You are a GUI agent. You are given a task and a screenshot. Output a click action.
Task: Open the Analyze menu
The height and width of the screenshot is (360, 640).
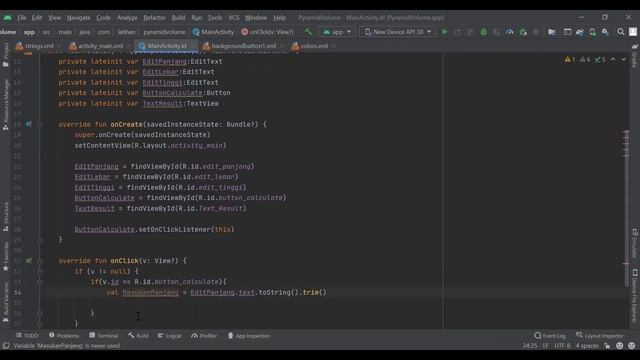127,18
